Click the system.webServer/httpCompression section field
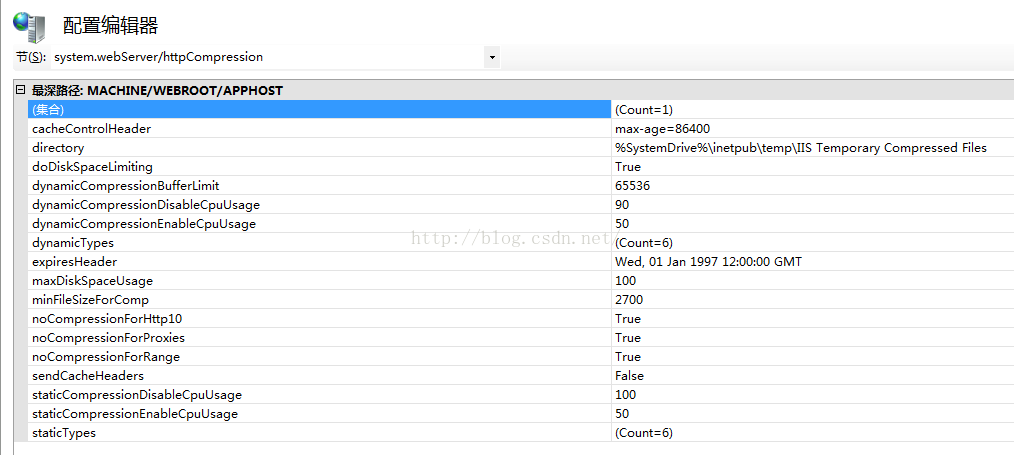Screen dimensions: 1014x455 click(x=267, y=58)
